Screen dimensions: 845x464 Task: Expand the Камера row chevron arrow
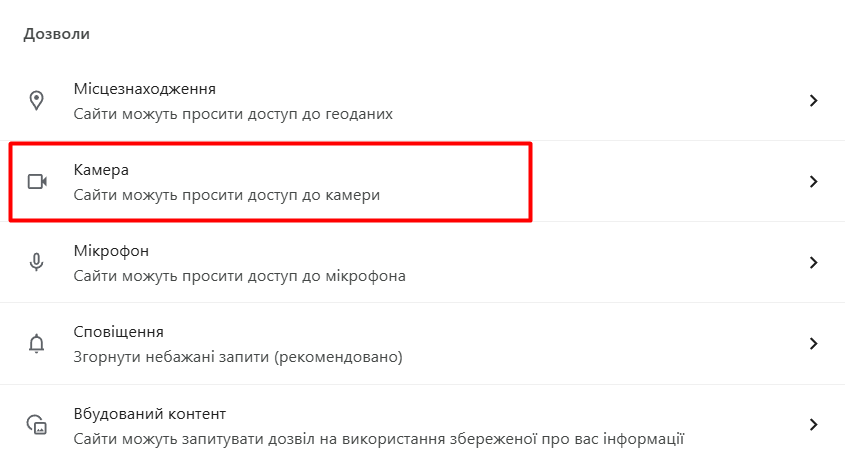click(x=813, y=181)
